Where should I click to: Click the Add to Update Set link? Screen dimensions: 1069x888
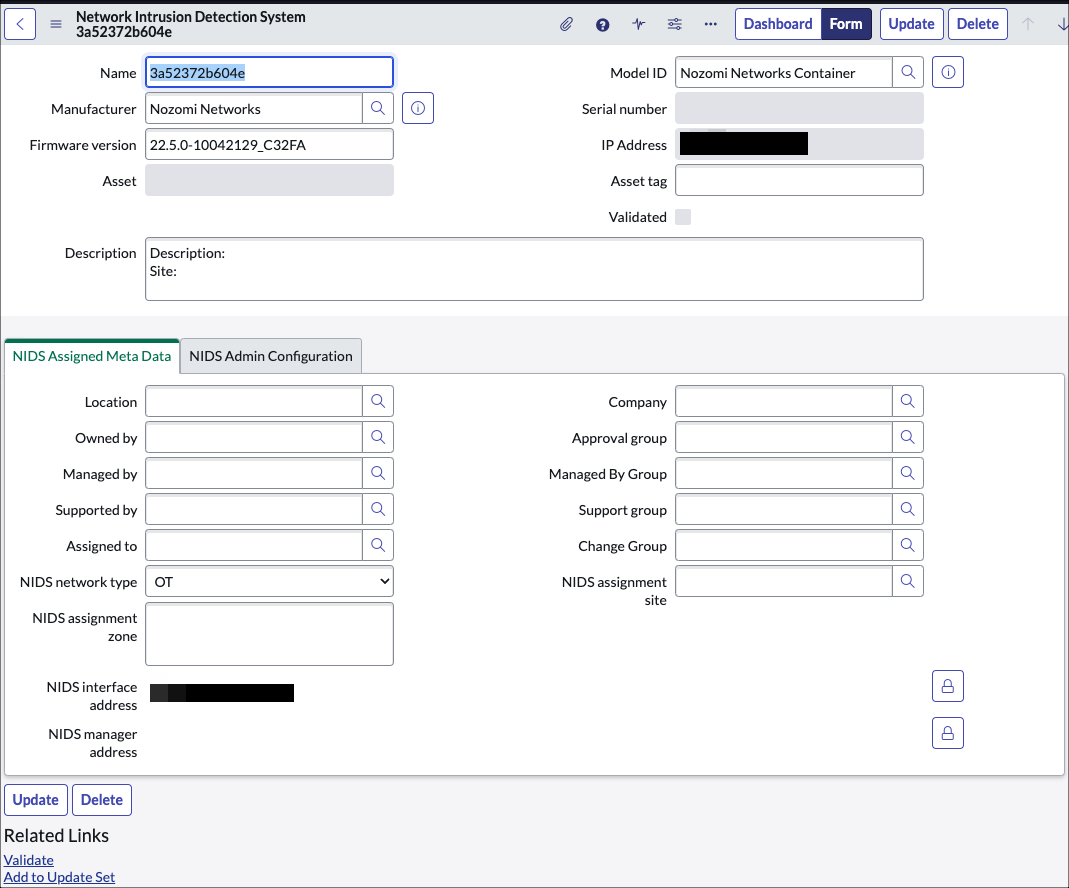coord(59,877)
